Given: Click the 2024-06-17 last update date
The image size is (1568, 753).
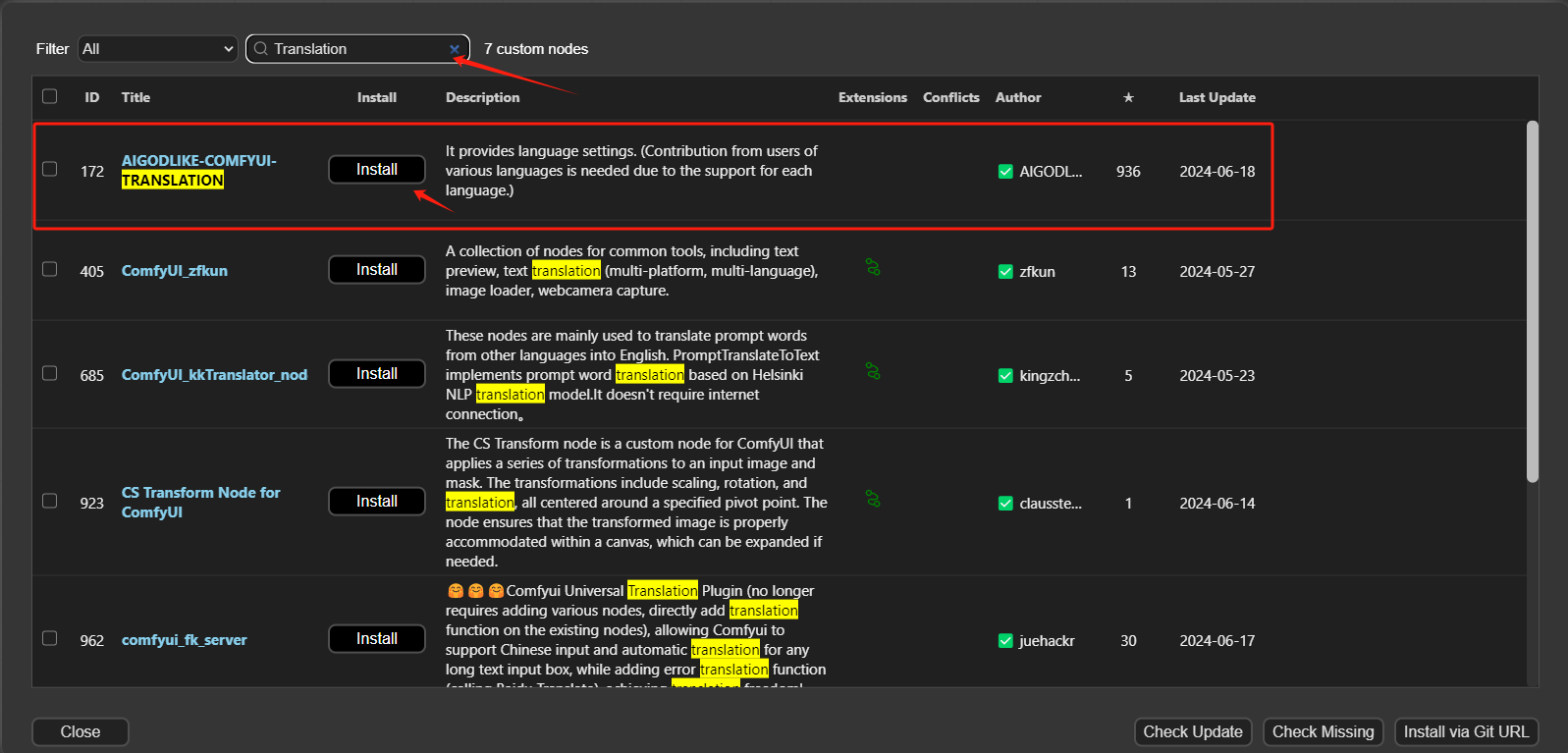Looking at the screenshot, I should [1217, 641].
